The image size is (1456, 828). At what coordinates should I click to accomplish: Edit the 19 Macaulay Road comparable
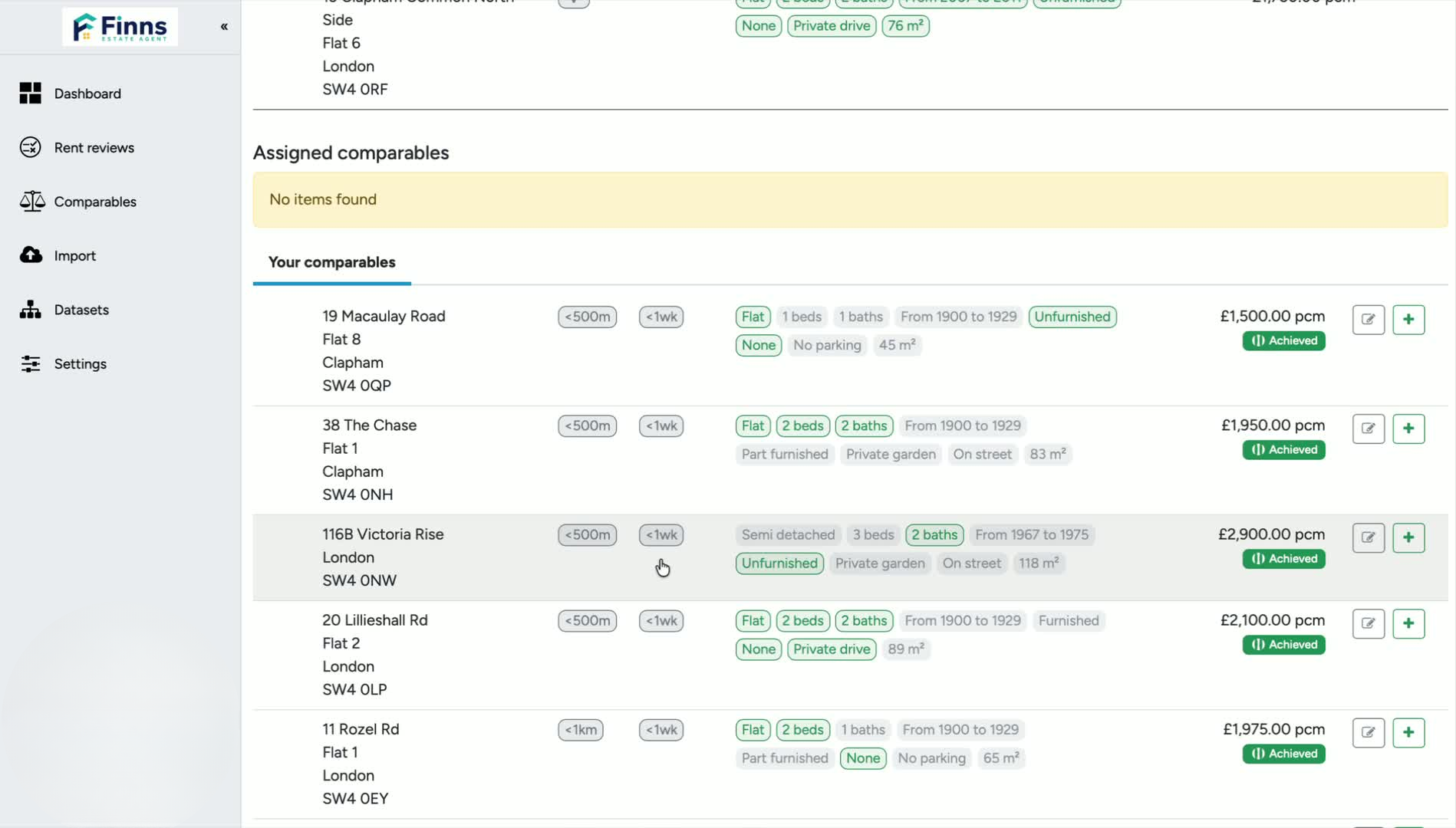pos(1369,320)
